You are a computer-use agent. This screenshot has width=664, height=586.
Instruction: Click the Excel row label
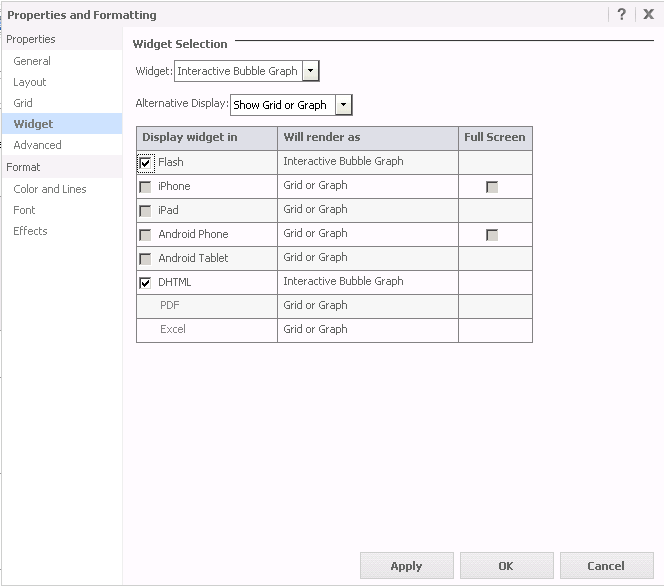(172, 329)
